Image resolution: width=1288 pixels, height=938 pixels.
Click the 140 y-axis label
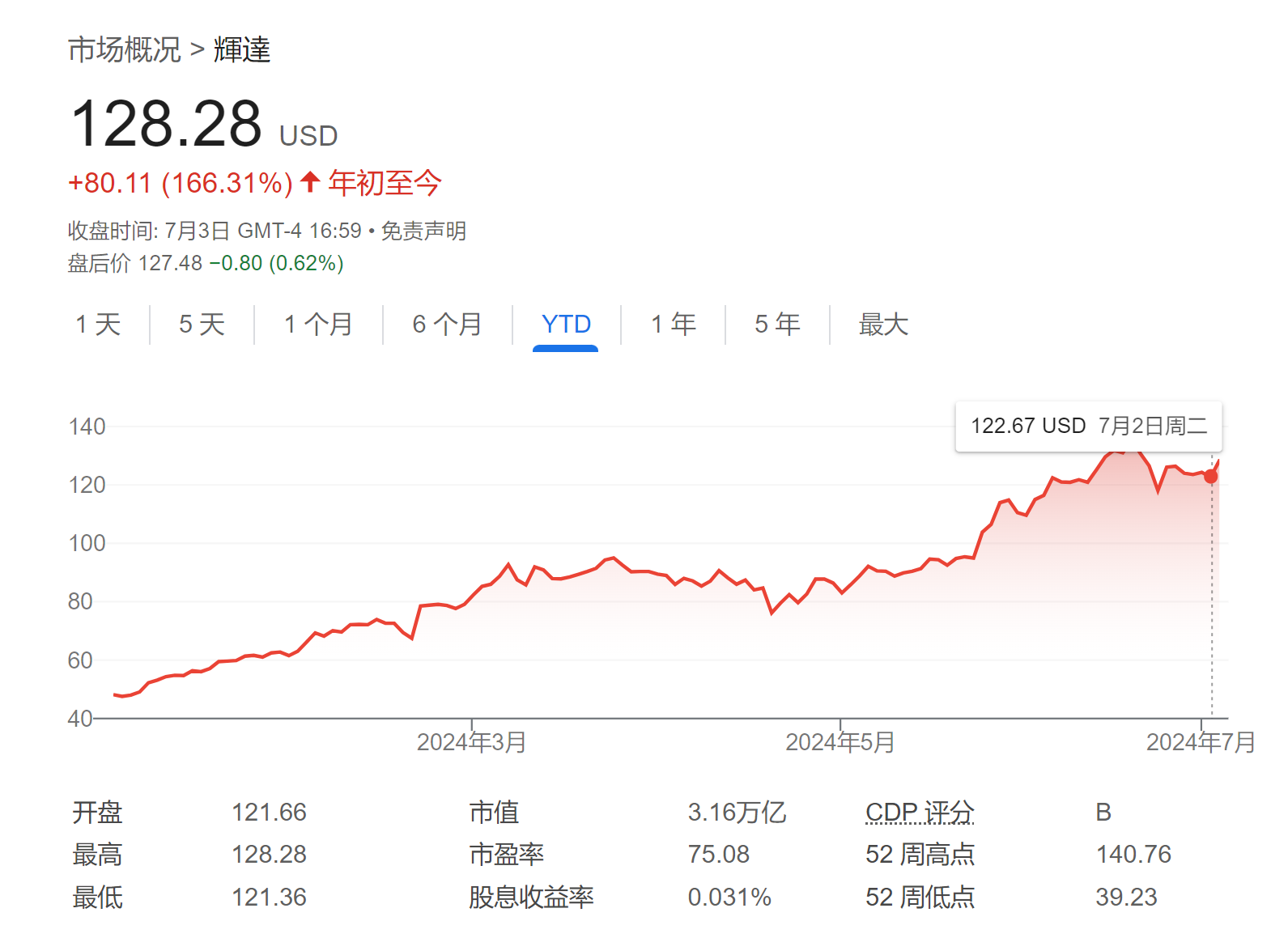point(87,427)
